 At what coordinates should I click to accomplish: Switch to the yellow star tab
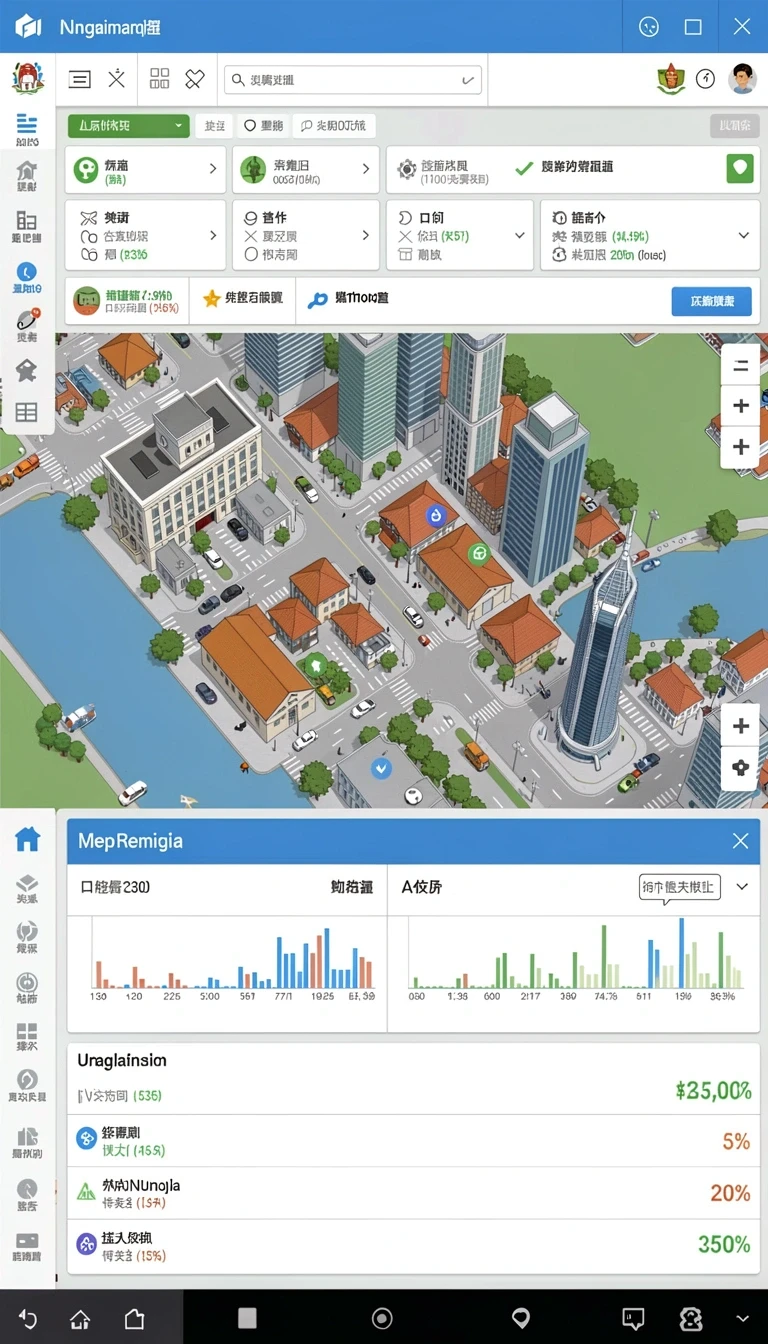pos(243,298)
